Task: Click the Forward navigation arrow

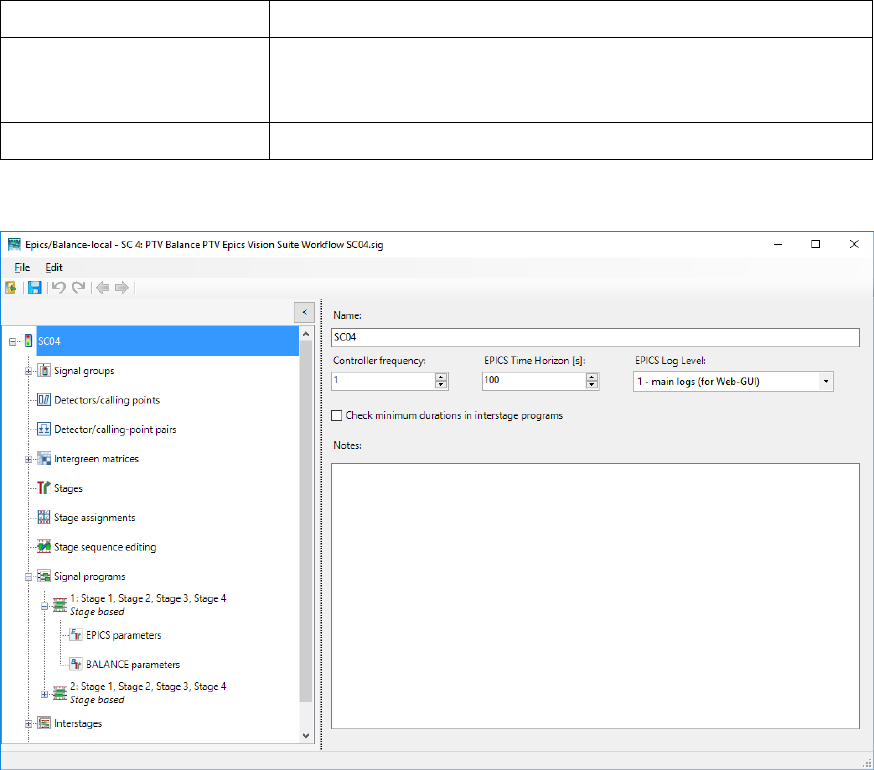Action: point(122,288)
